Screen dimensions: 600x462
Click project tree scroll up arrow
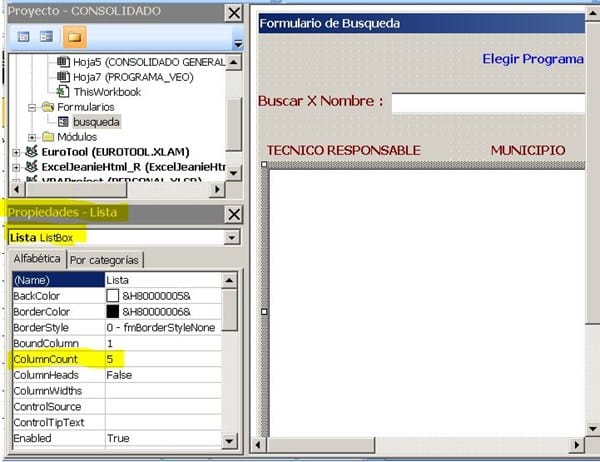234,62
